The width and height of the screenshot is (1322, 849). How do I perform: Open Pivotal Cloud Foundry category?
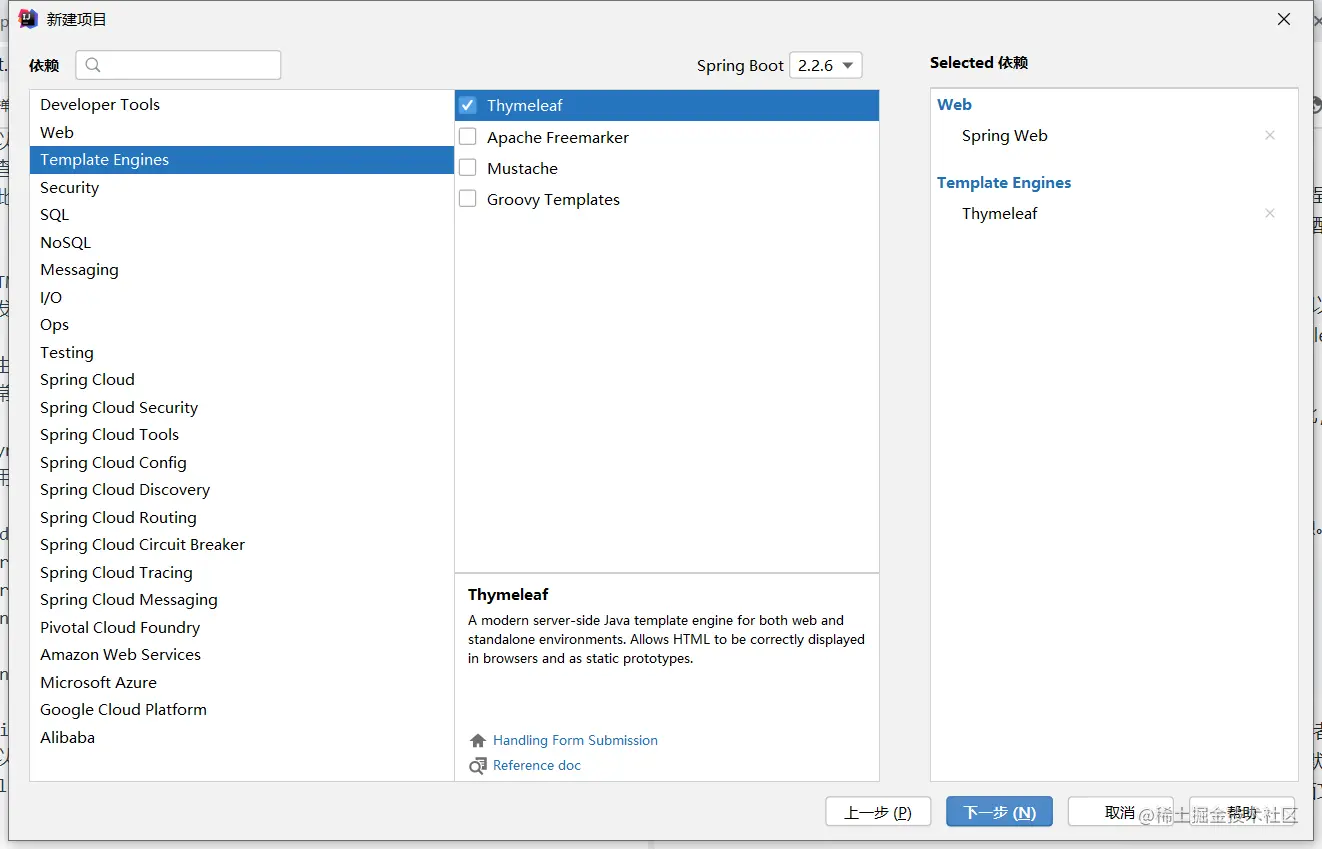(242, 627)
